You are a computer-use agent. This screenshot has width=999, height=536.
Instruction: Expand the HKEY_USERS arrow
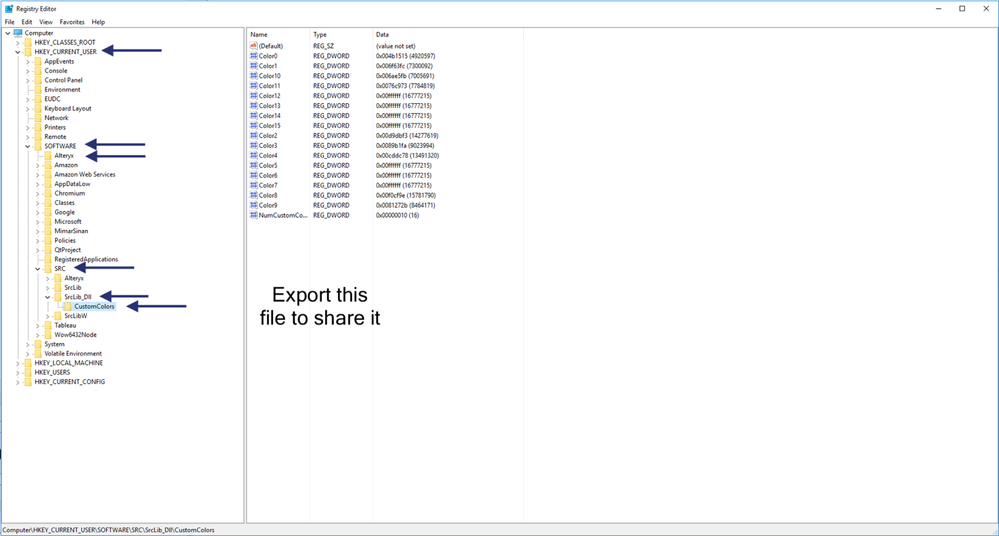pyautogui.click(x=18, y=373)
